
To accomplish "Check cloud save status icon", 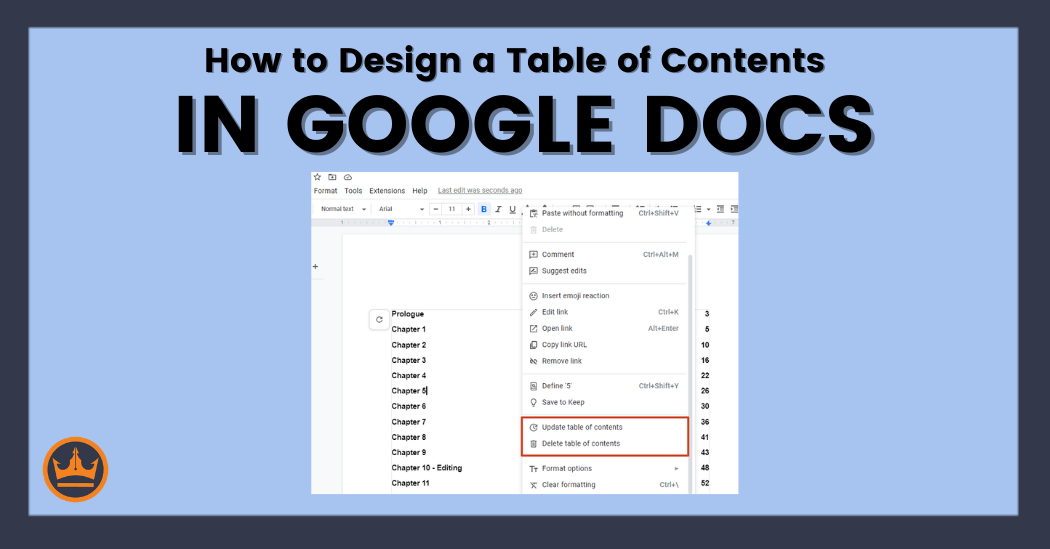I will [348, 177].
